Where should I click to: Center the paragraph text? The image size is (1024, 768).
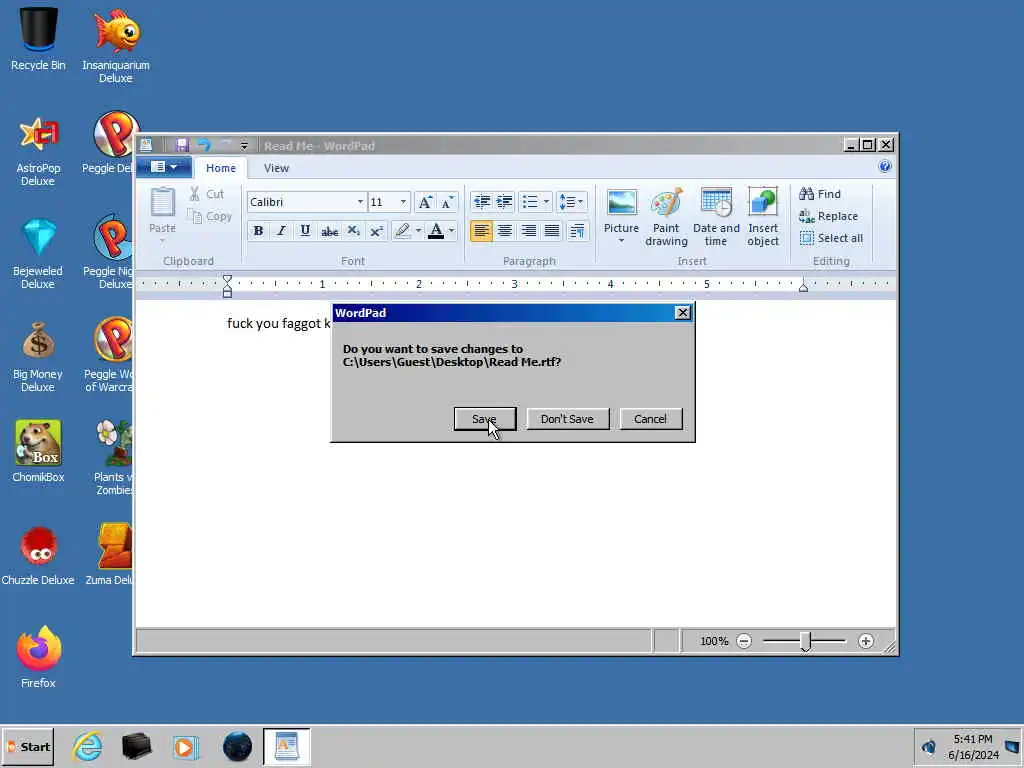coord(505,231)
